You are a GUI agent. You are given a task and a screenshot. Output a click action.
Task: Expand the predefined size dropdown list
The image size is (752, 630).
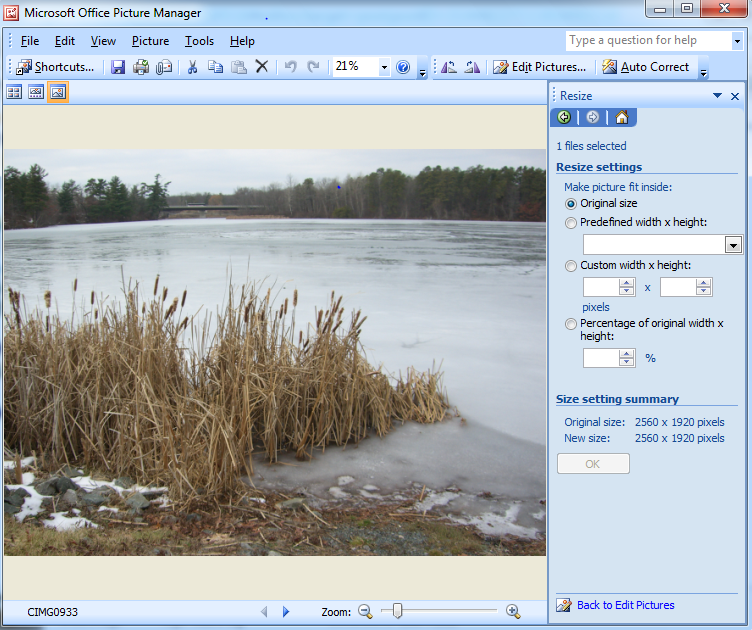coord(733,245)
